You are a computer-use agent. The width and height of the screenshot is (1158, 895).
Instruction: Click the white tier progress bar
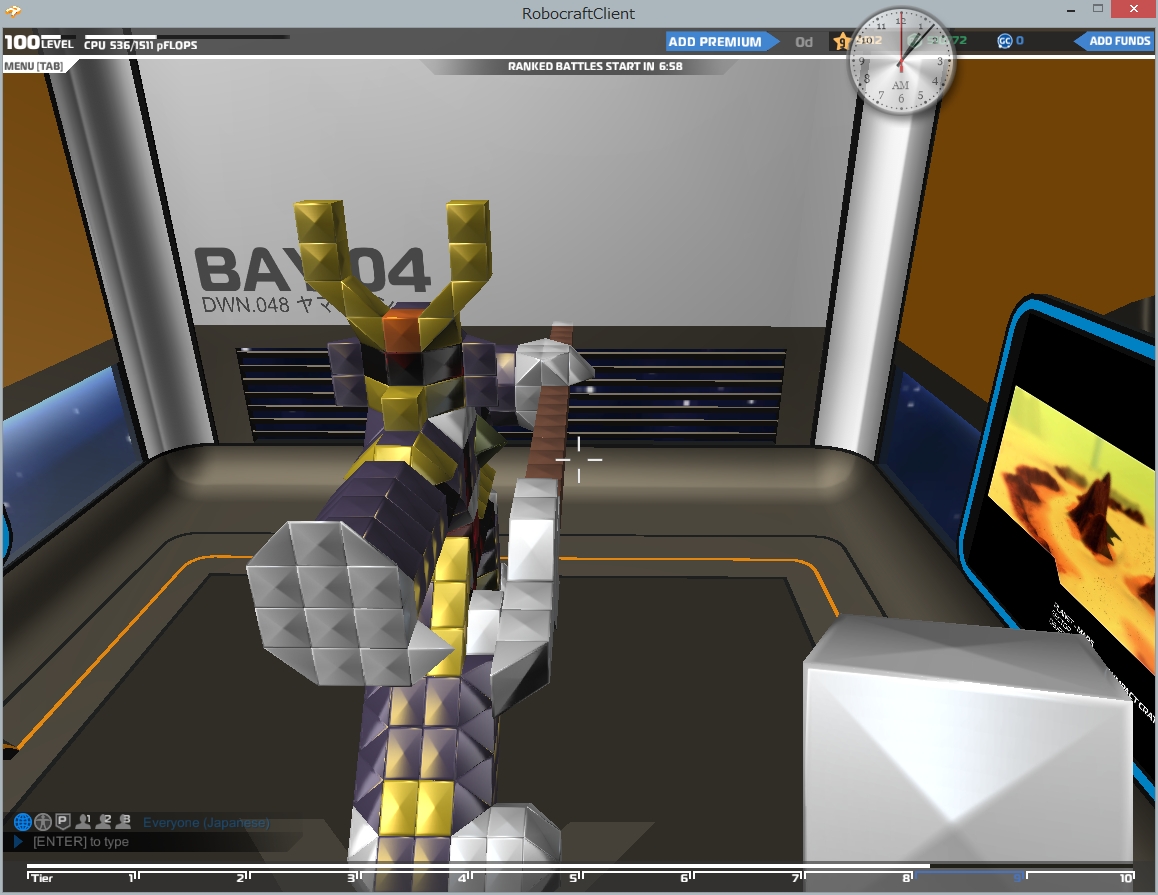pos(479,865)
